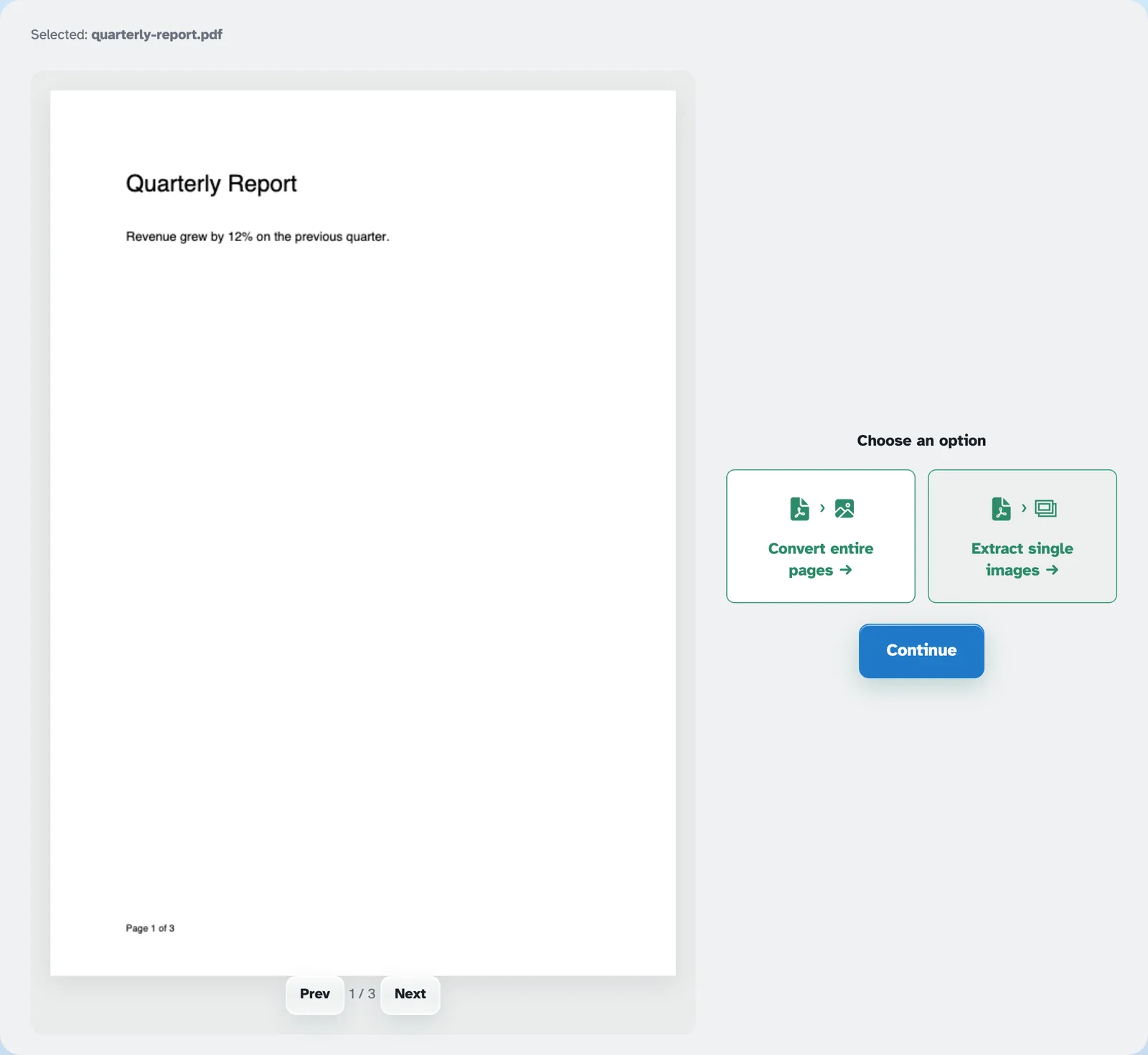Click the 'Choose an option' heading
1148x1055 pixels.
click(x=921, y=441)
